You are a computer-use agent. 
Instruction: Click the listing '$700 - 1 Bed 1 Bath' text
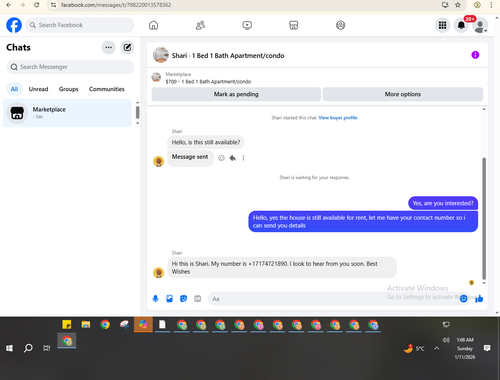pyautogui.click(x=208, y=82)
